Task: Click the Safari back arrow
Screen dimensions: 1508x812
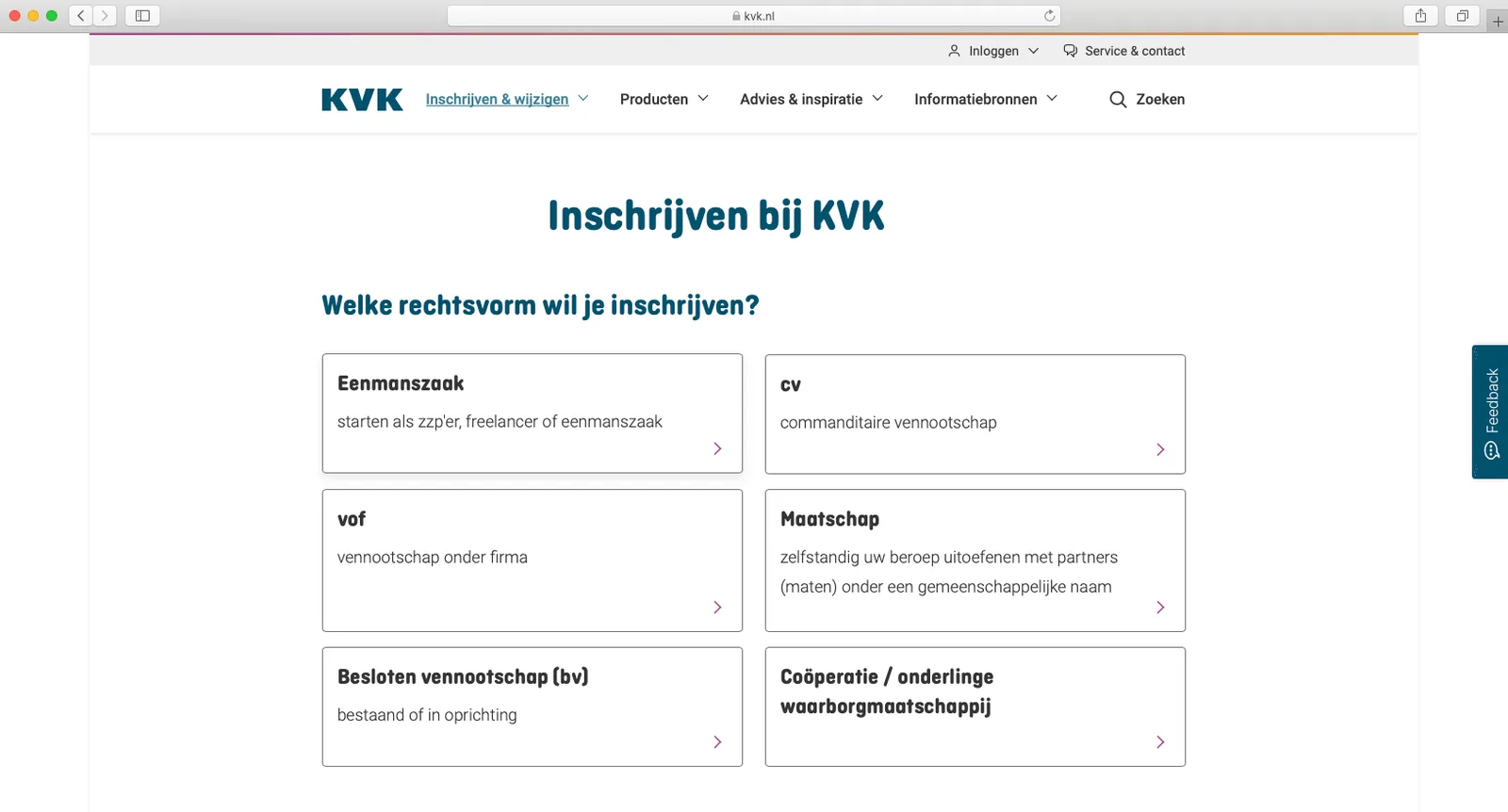Action: tap(81, 15)
